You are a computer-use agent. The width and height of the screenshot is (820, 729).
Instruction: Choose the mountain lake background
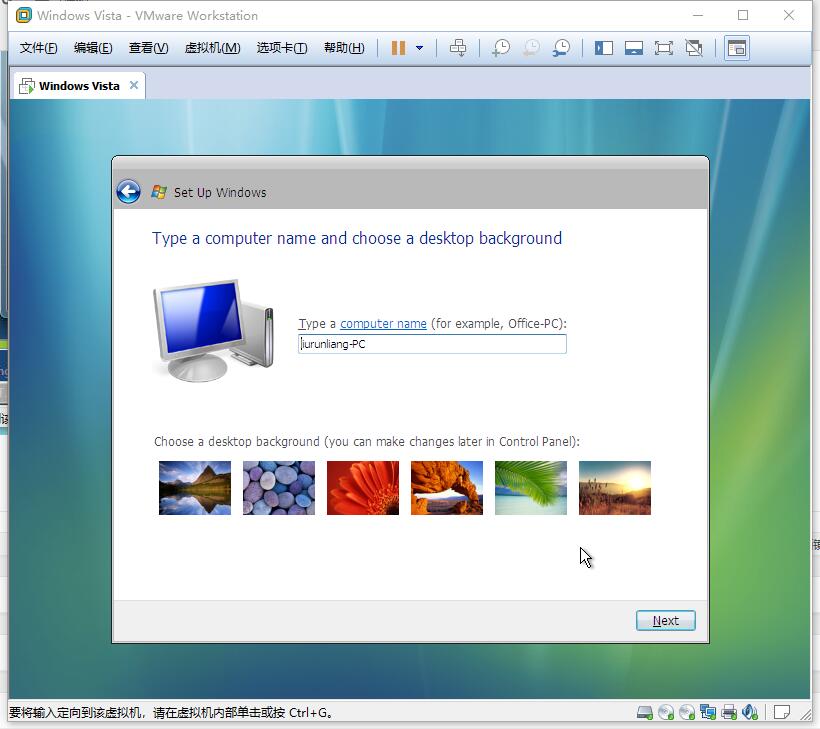point(195,488)
